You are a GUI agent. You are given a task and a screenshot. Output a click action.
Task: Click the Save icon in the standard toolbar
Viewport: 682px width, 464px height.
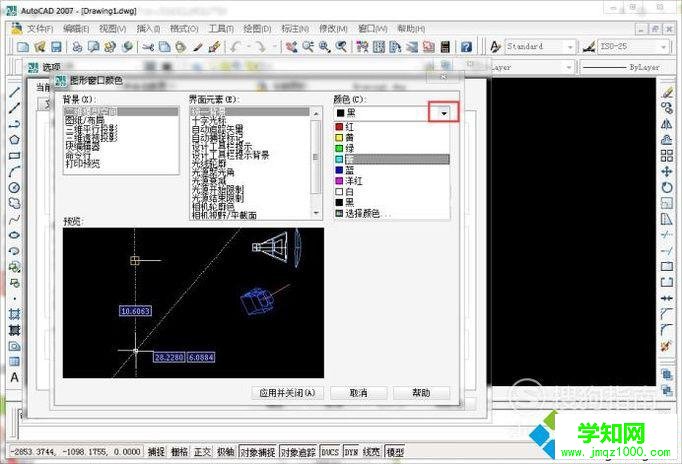58,47
